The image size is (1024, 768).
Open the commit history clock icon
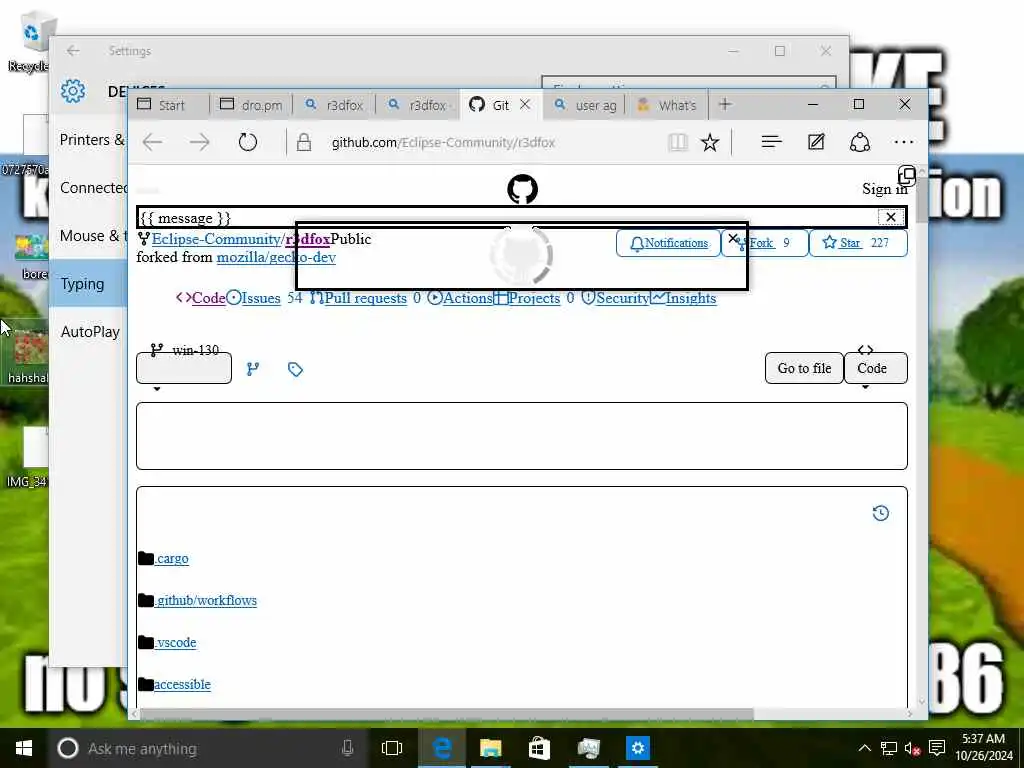[880, 513]
